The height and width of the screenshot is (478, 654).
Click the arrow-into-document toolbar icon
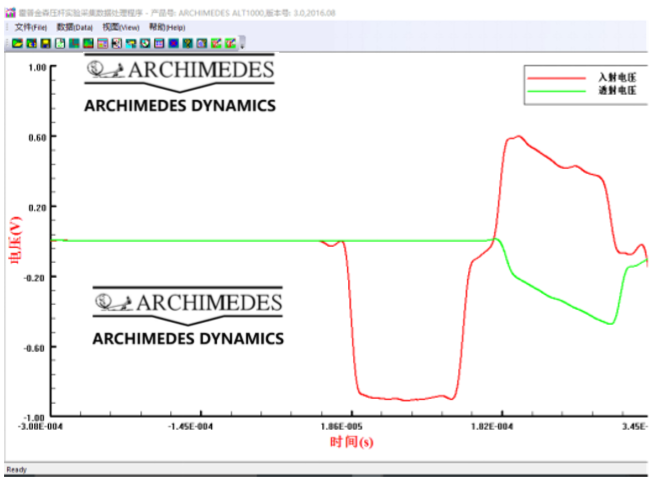pos(117,43)
